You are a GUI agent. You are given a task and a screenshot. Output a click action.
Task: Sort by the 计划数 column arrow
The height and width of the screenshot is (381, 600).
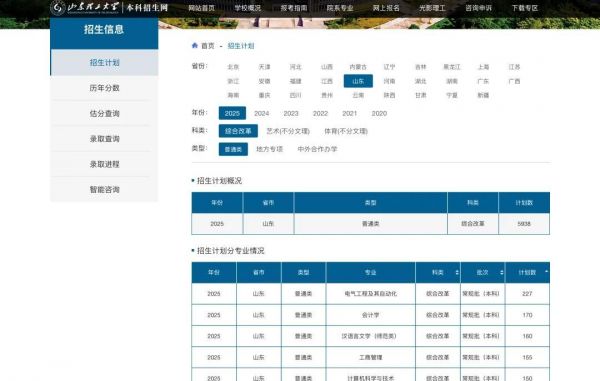(546, 272)
